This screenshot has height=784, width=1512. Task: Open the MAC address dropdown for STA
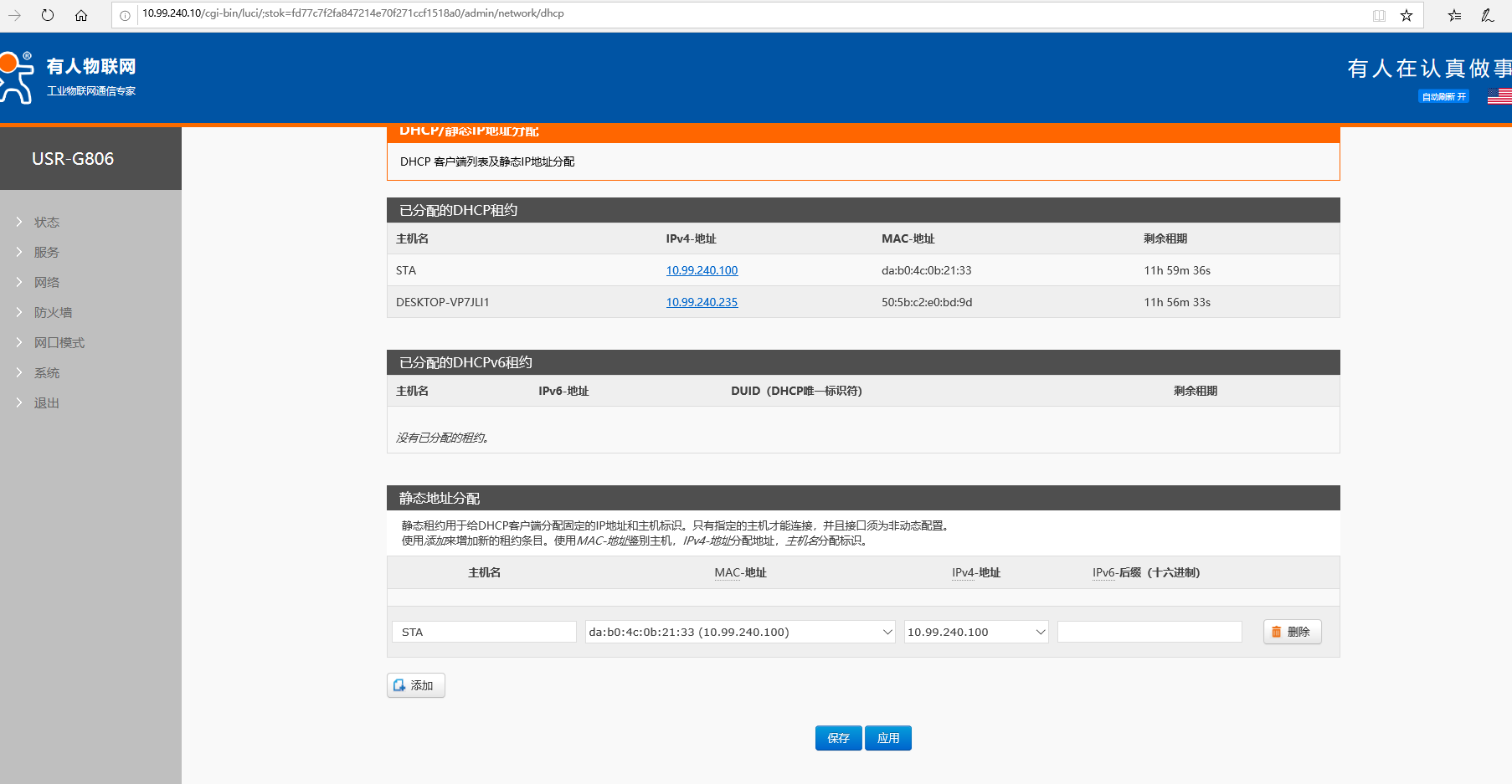click(x=740, y=633)
